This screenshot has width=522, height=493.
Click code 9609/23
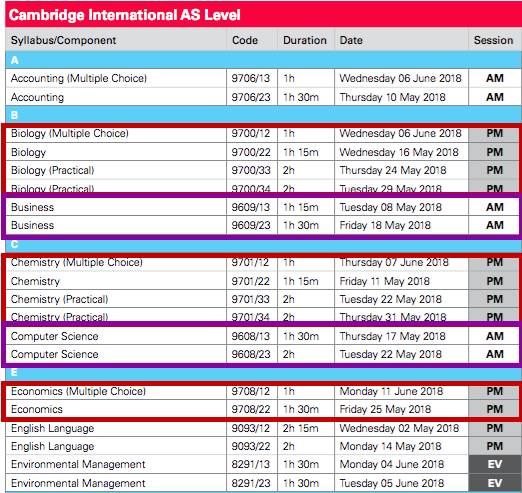[x=251, y=225]
